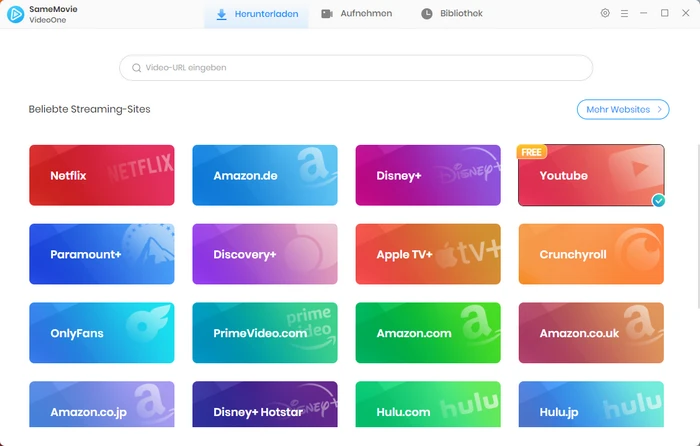700x446 pixels.
Task: Expand Mehr Websites list
Action: pos(622,109)
